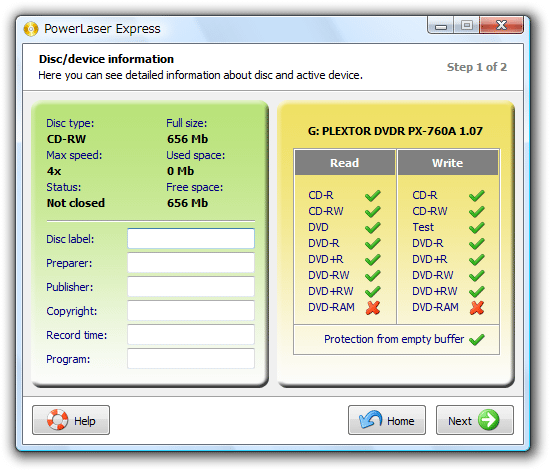Proceed with the Next button
This screenshot has width=550, height=470.
click(475, 420)
